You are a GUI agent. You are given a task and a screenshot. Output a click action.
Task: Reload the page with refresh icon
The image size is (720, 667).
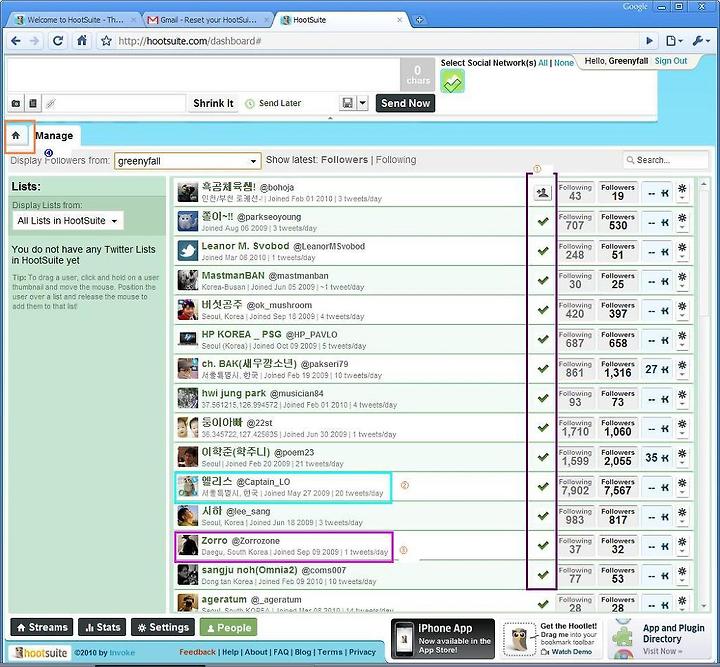pyautogui.click(x=58, y=41)
